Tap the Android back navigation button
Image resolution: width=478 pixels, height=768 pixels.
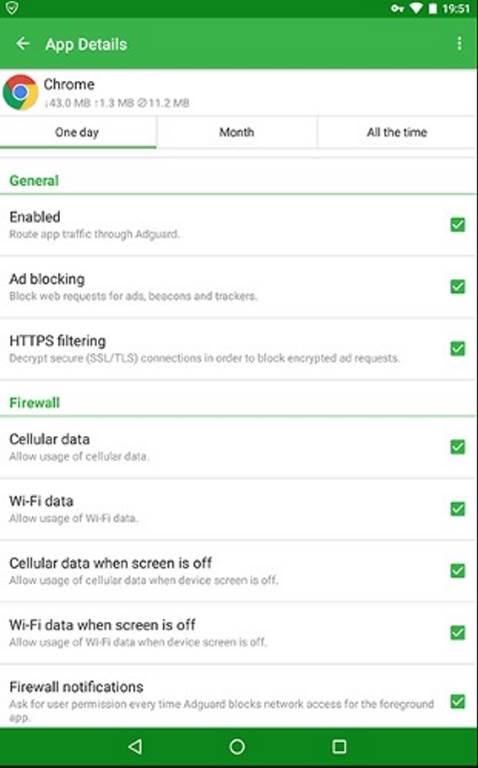coord(135,746)
